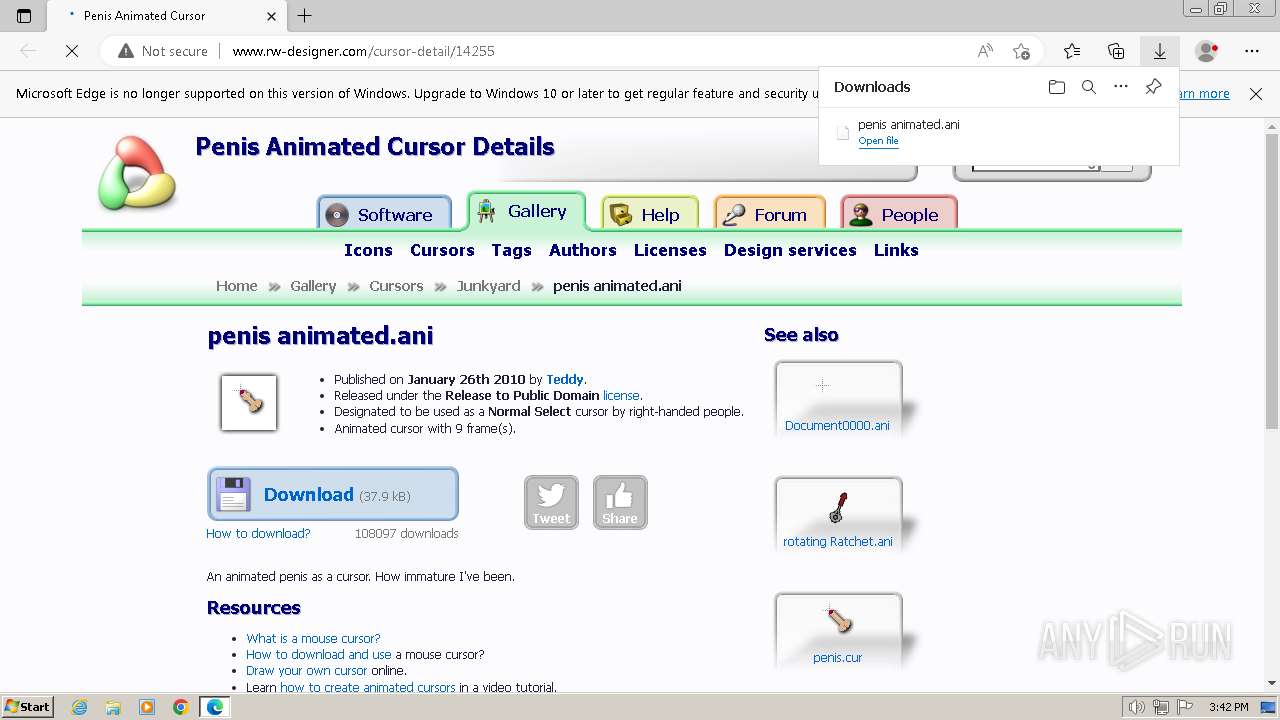Dismiss the Edge unsupported notification bar
Screen dimensions: 1280x720
coord(1256,94)
